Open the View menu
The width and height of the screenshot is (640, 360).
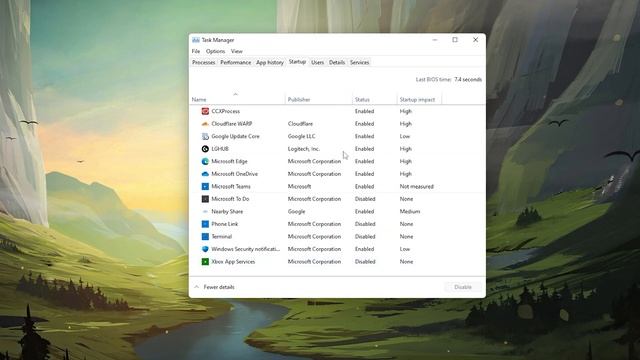coord(237,51)
